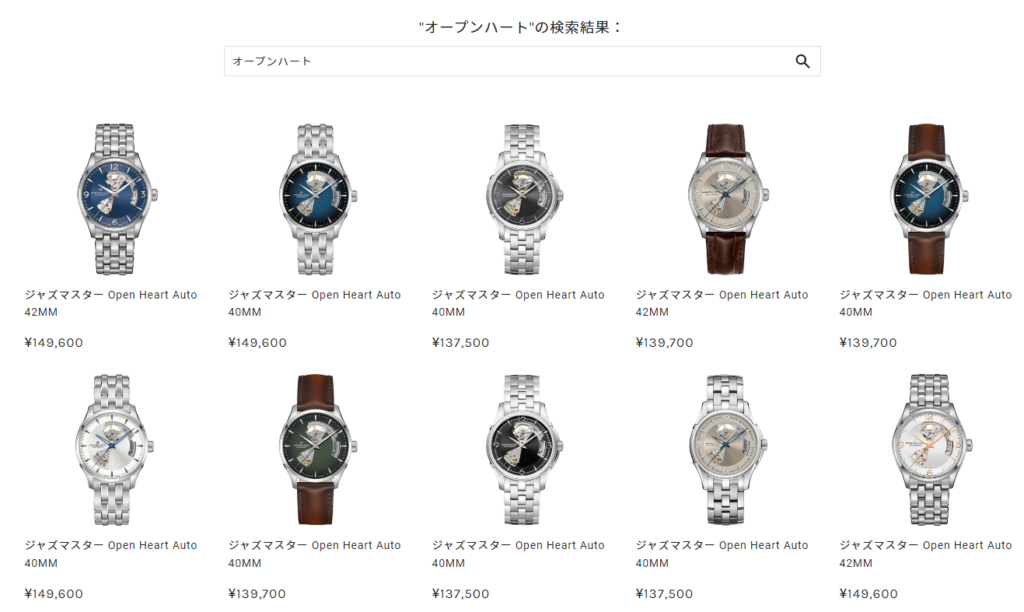Viewport: 1024px width, 612px height.
Task: Open the green dial leather strap watch
Action: [317, 449]
